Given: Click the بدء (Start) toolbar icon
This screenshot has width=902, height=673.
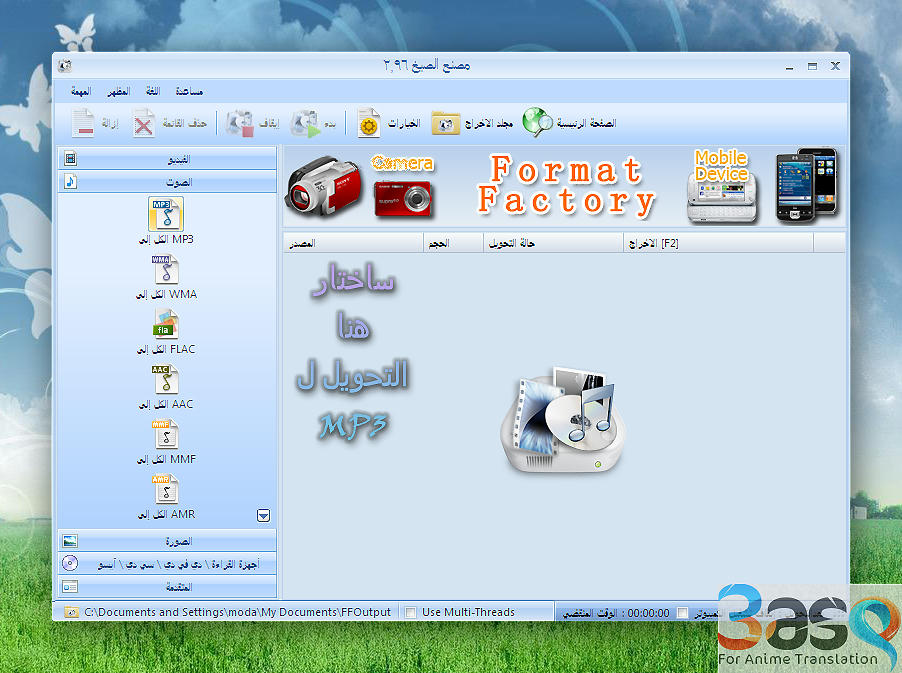Looking at the screenshot, I should click(x=305, y=123).
